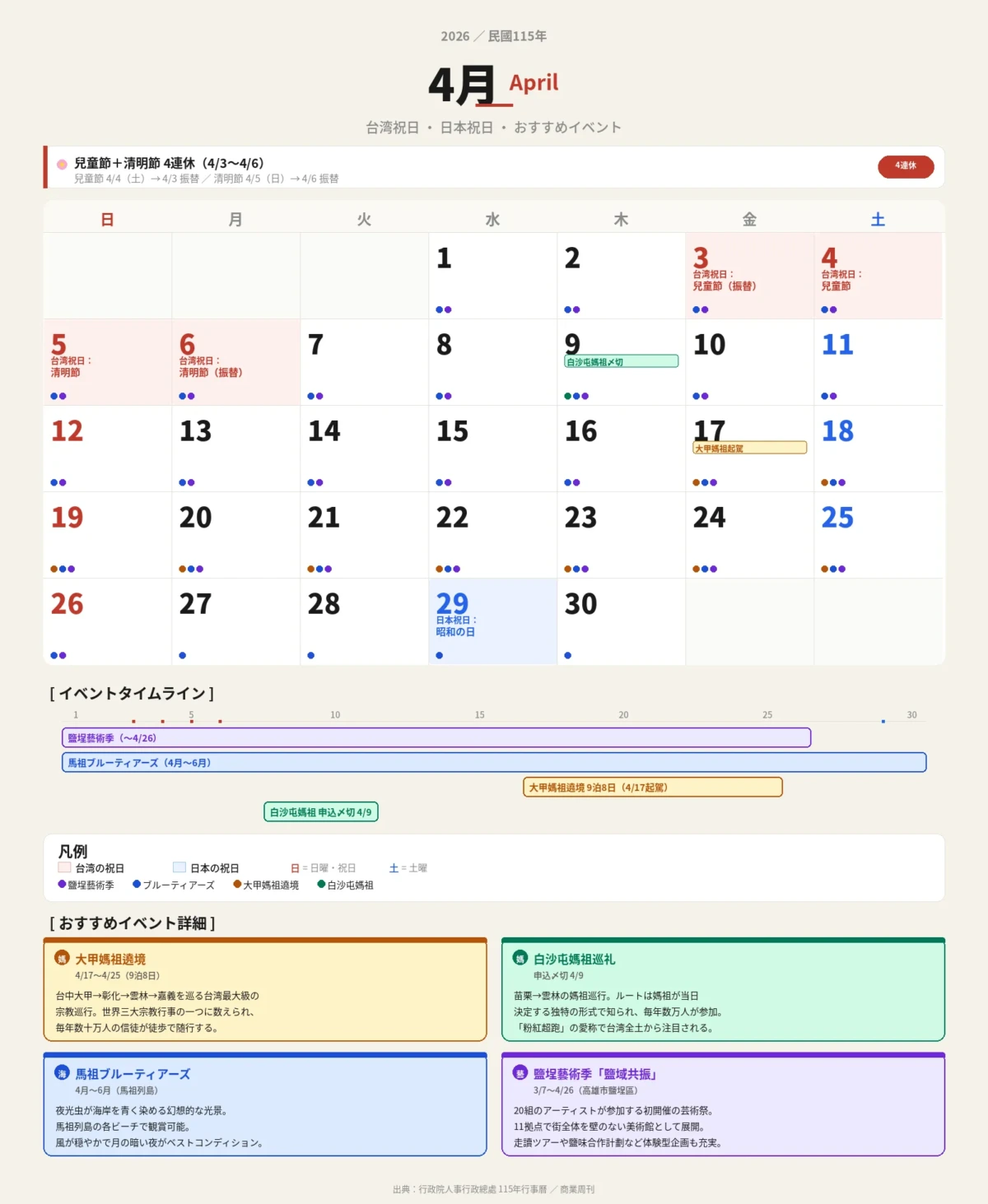Click the orange 大甲媽祖遶境 card icon

[x=62, y=958]
